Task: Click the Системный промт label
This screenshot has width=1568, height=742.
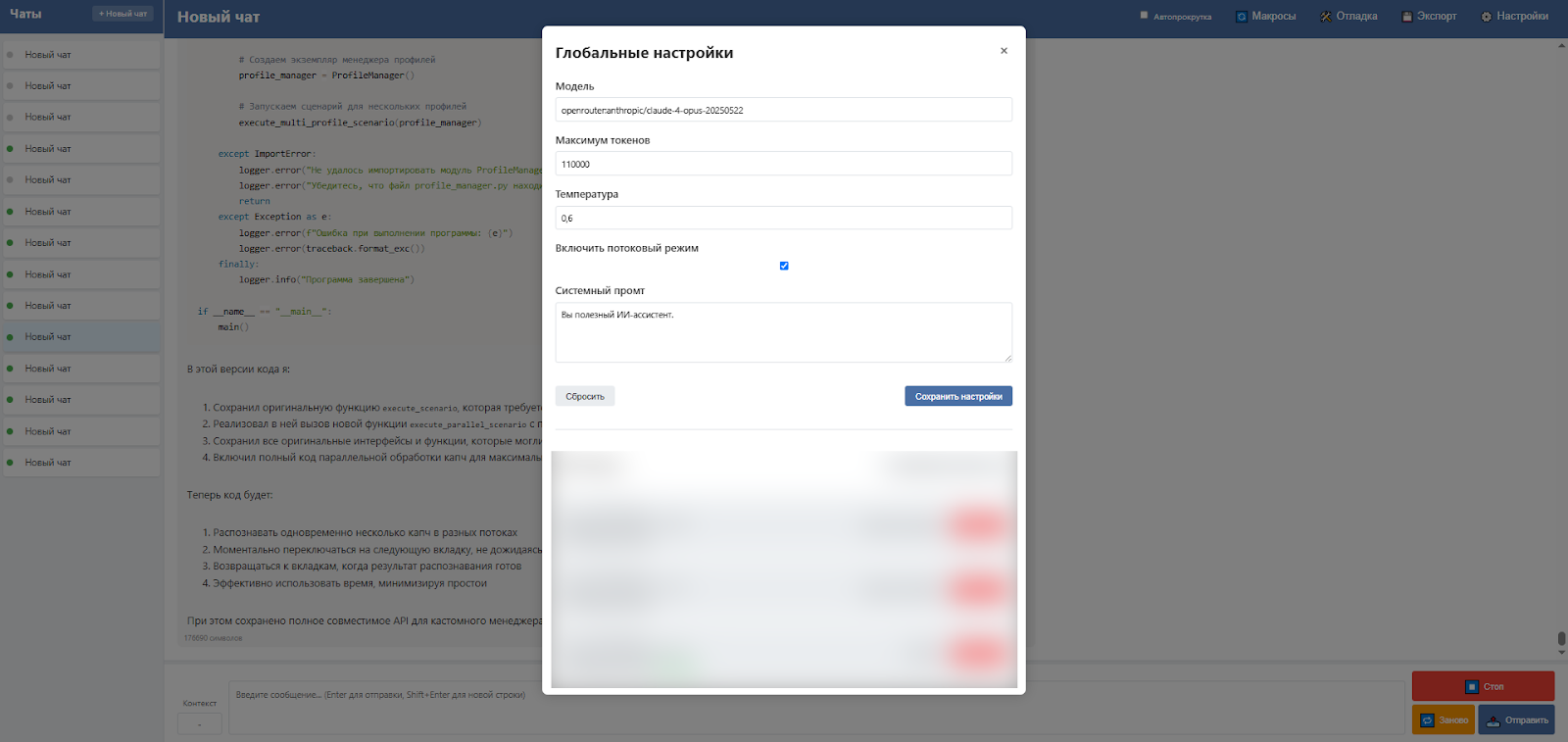Action: (600, 290)
